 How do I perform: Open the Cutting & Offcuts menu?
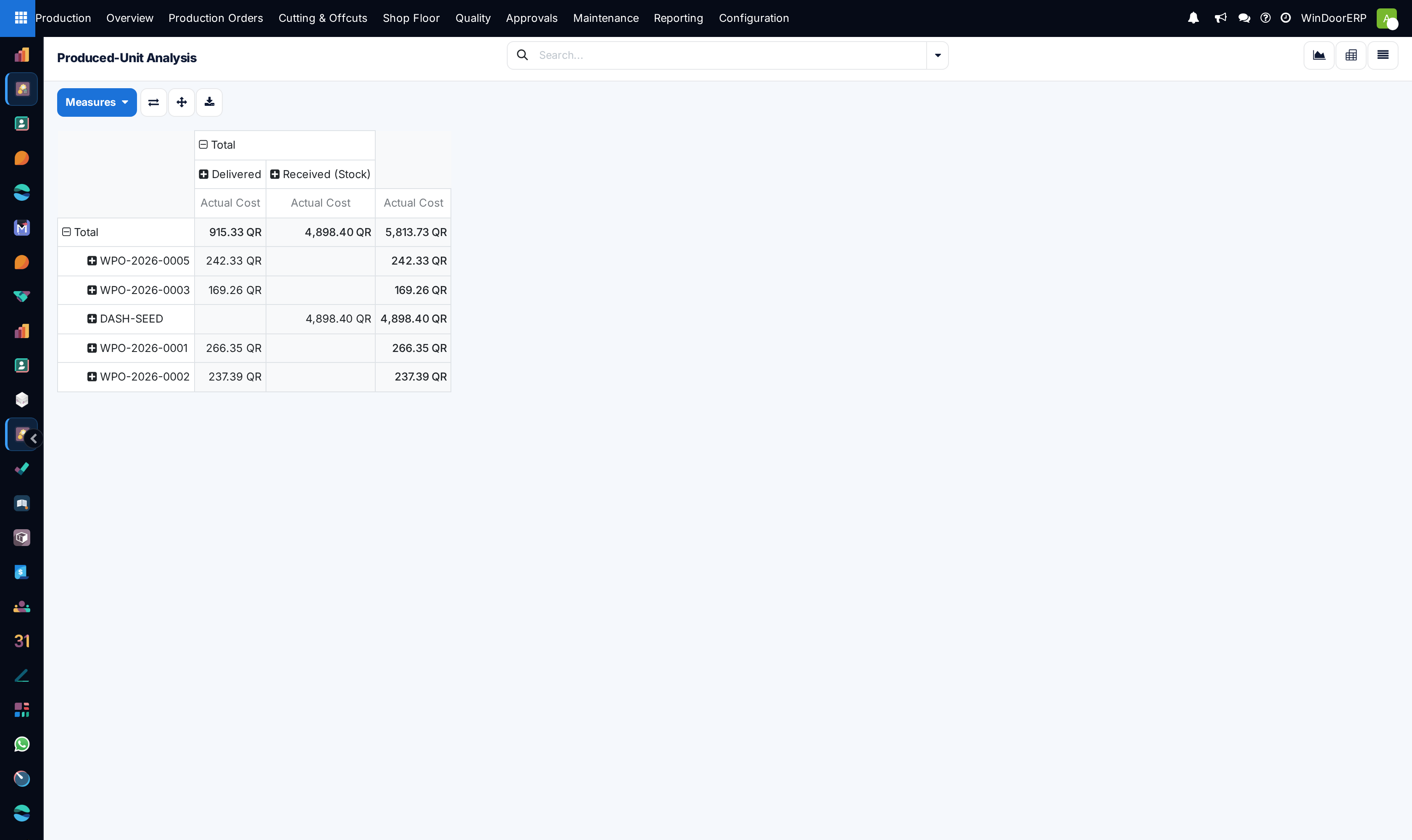323,18
